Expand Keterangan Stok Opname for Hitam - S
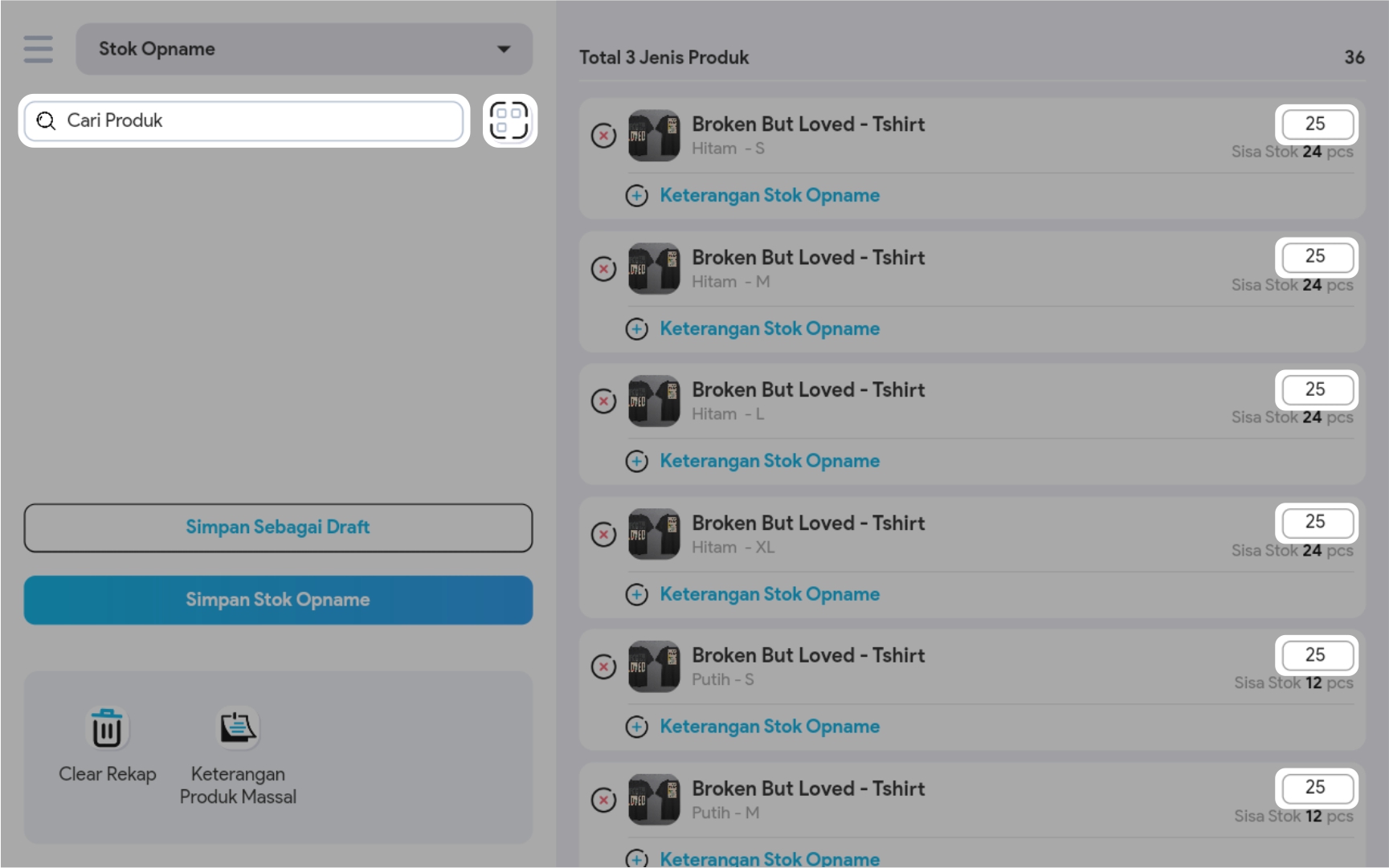The height and width of the screenshot is (868, 1389). point(769,195)
